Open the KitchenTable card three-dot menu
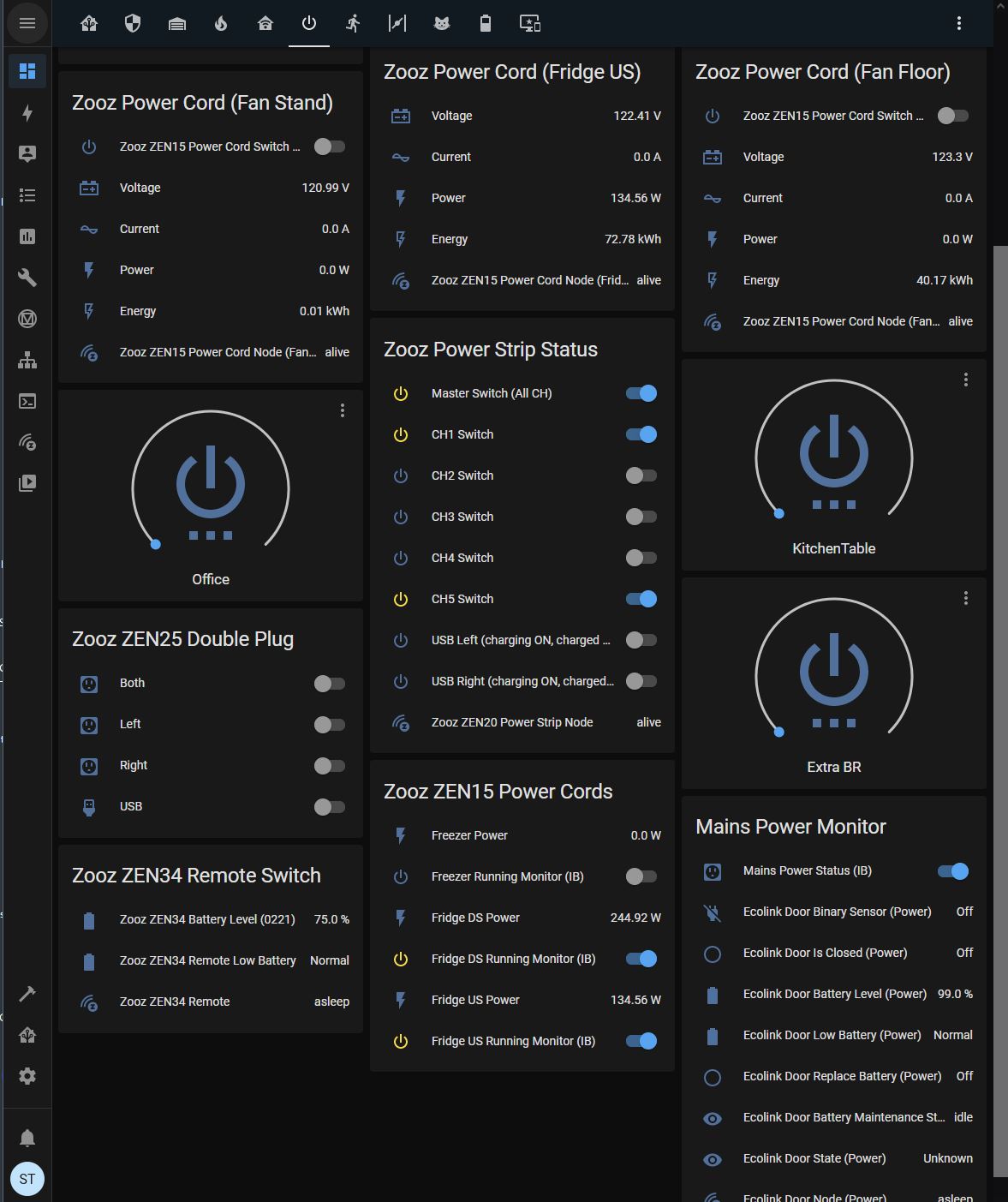Screen dimensions: 1008x1202 click(x=966, y=380)
